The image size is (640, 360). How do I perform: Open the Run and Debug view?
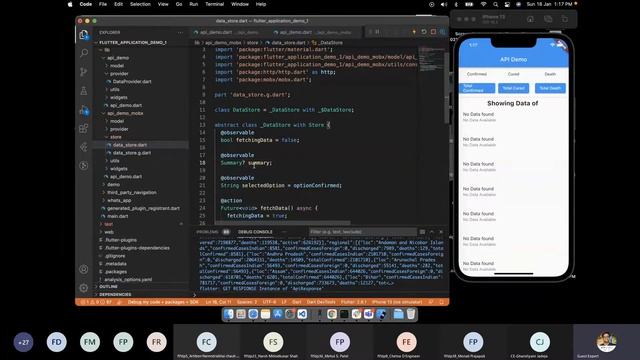pyautogui.click(x=84, y=110)
